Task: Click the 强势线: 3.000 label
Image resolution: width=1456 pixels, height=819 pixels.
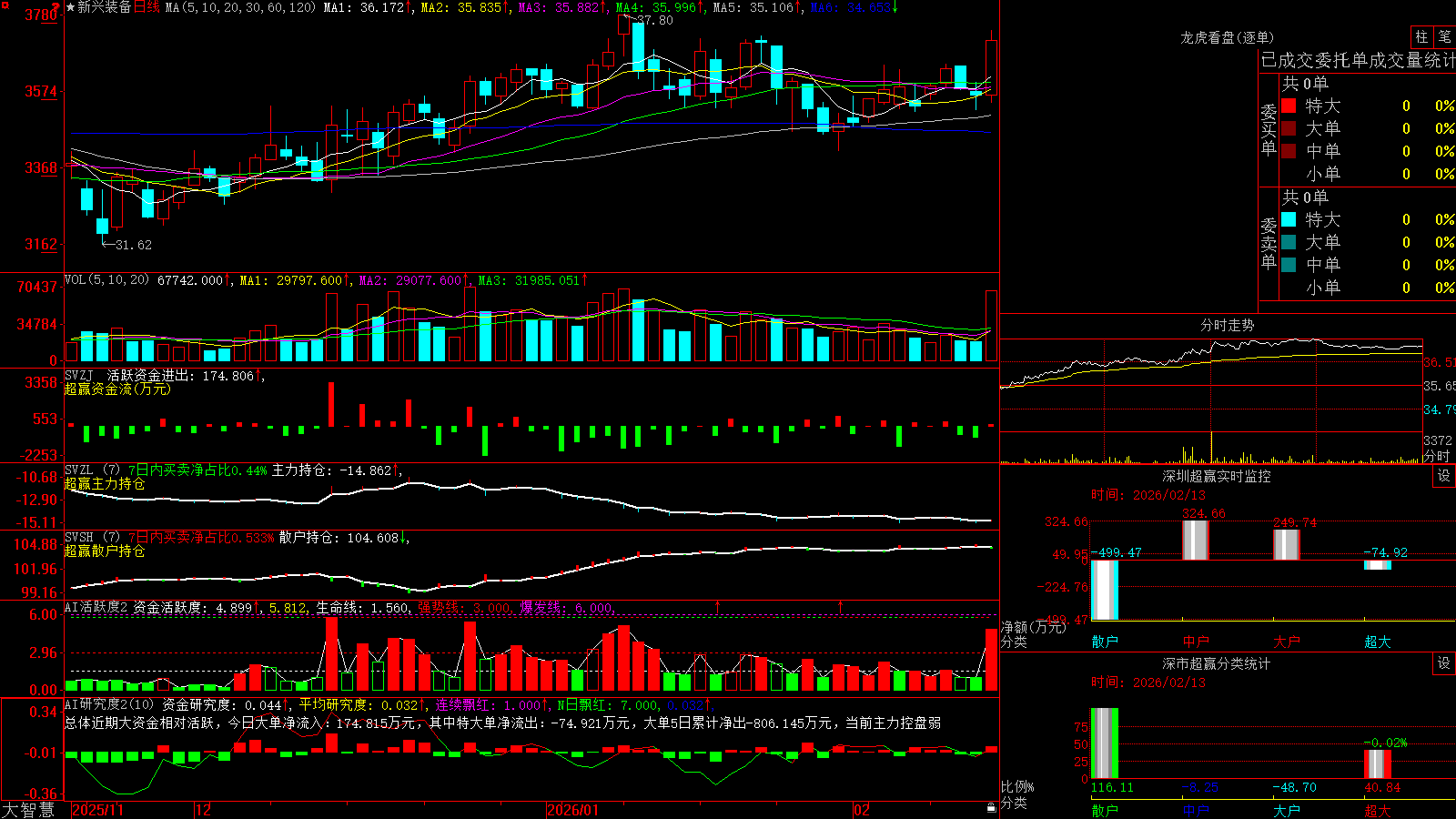Action: [466, 607]
